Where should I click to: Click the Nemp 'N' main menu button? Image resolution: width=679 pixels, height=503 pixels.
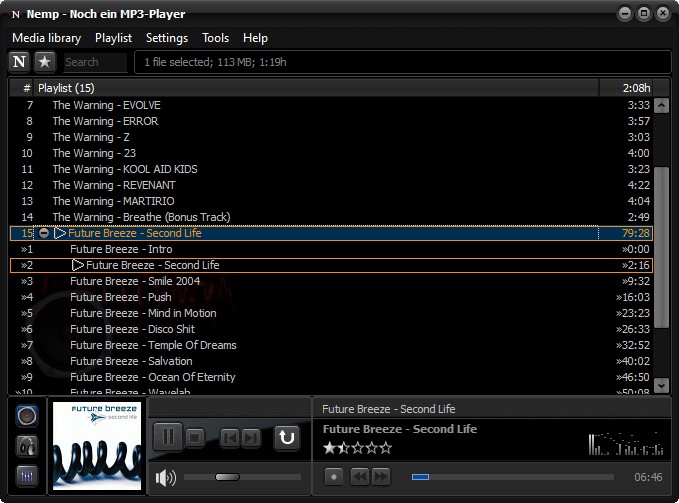20,62
